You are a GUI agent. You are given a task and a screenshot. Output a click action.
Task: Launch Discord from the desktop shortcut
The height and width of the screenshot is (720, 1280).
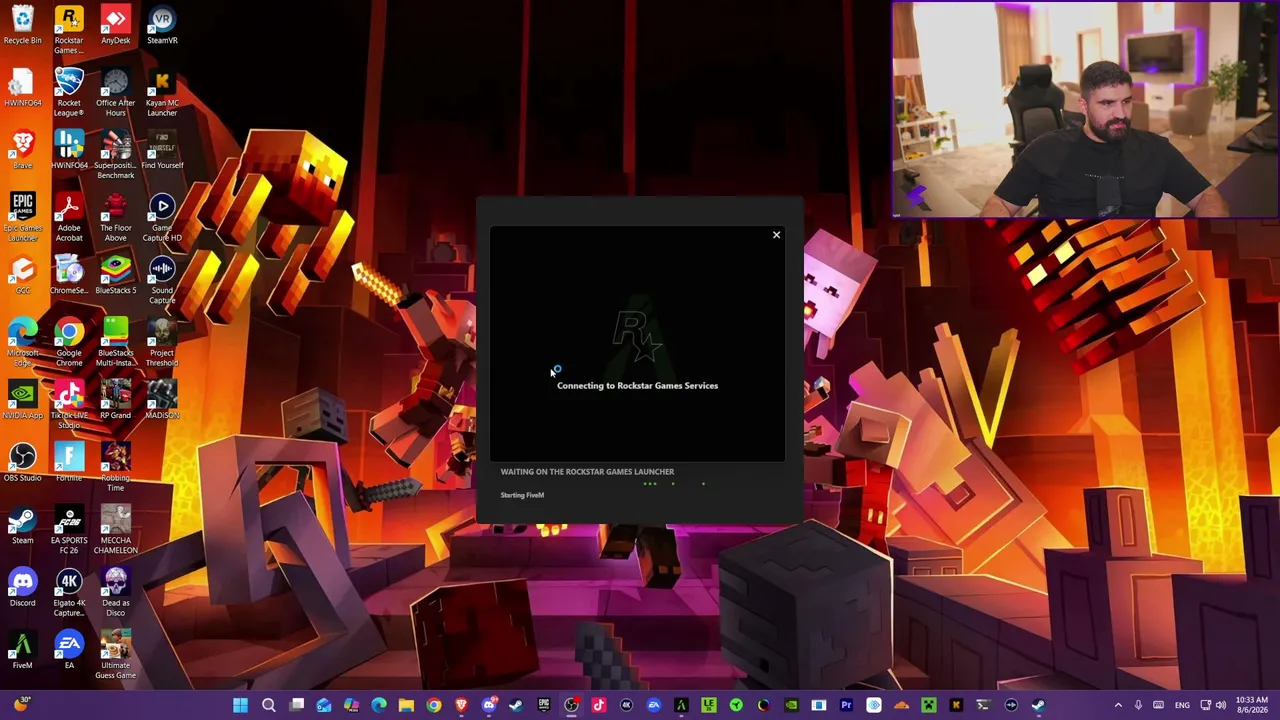pos(22,588)
